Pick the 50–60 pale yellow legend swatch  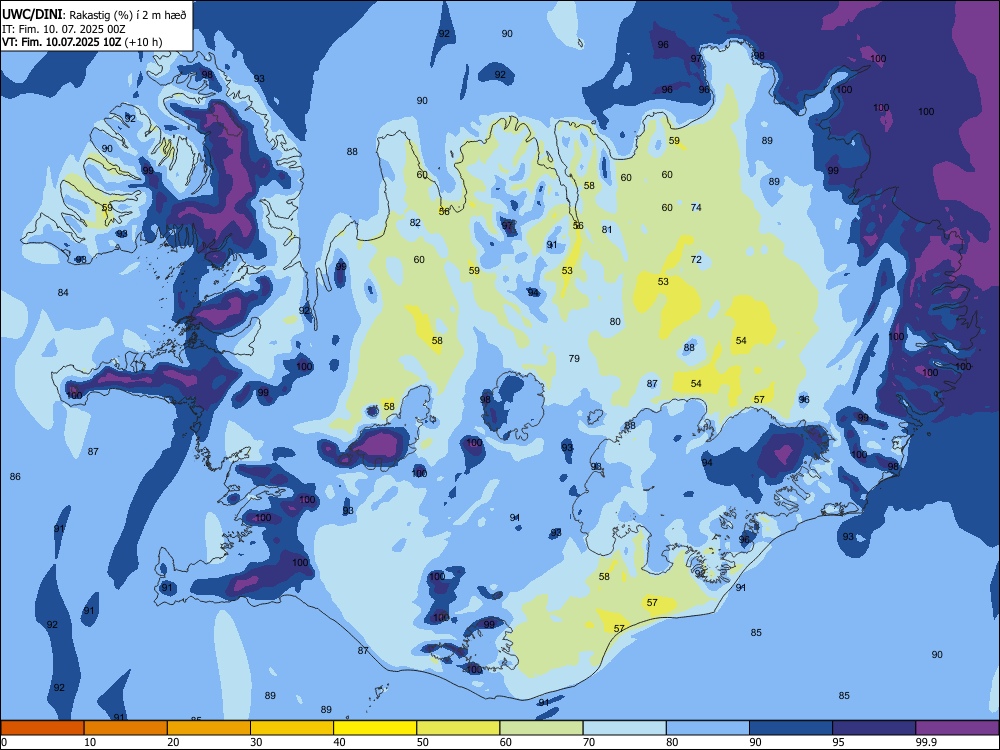point(458,728)
